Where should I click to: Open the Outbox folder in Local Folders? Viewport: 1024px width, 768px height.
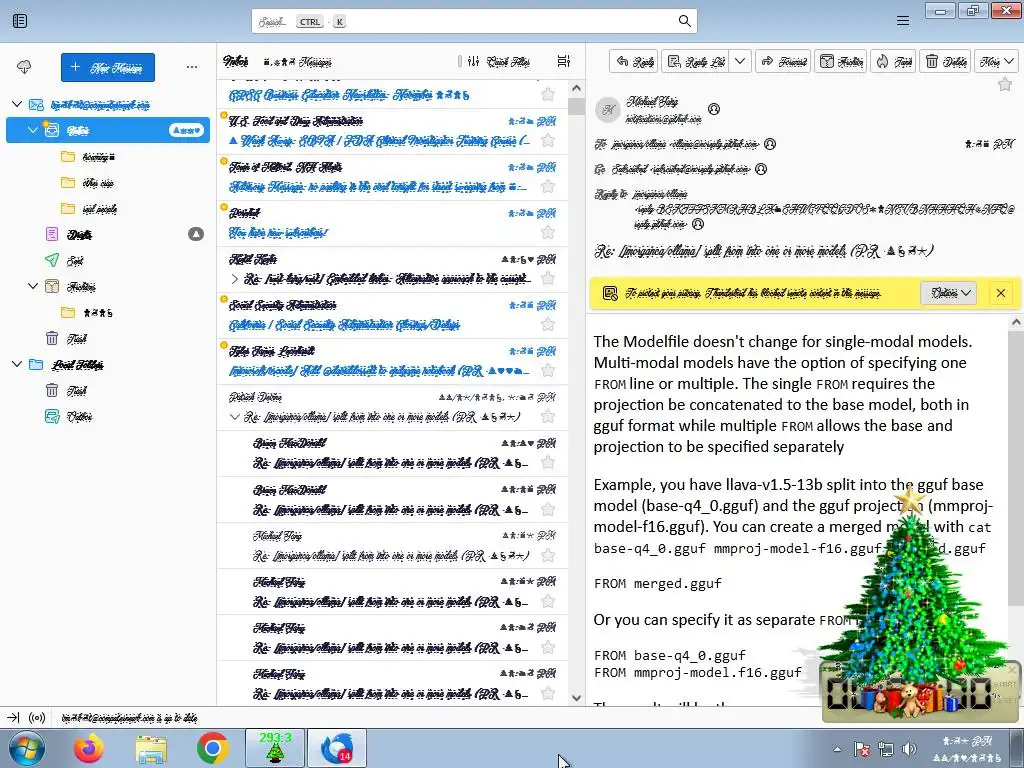(79, 417)
